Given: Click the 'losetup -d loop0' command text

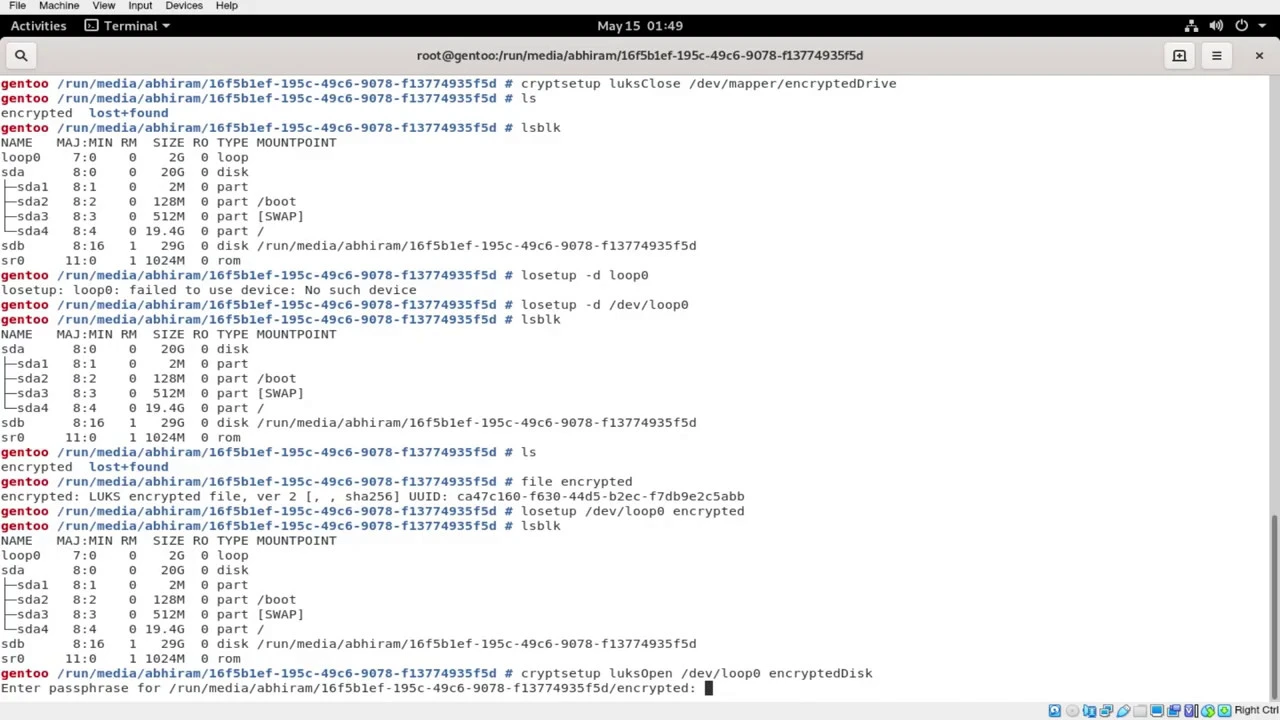Looking at the screenshot, I should [x=584, y=275].
